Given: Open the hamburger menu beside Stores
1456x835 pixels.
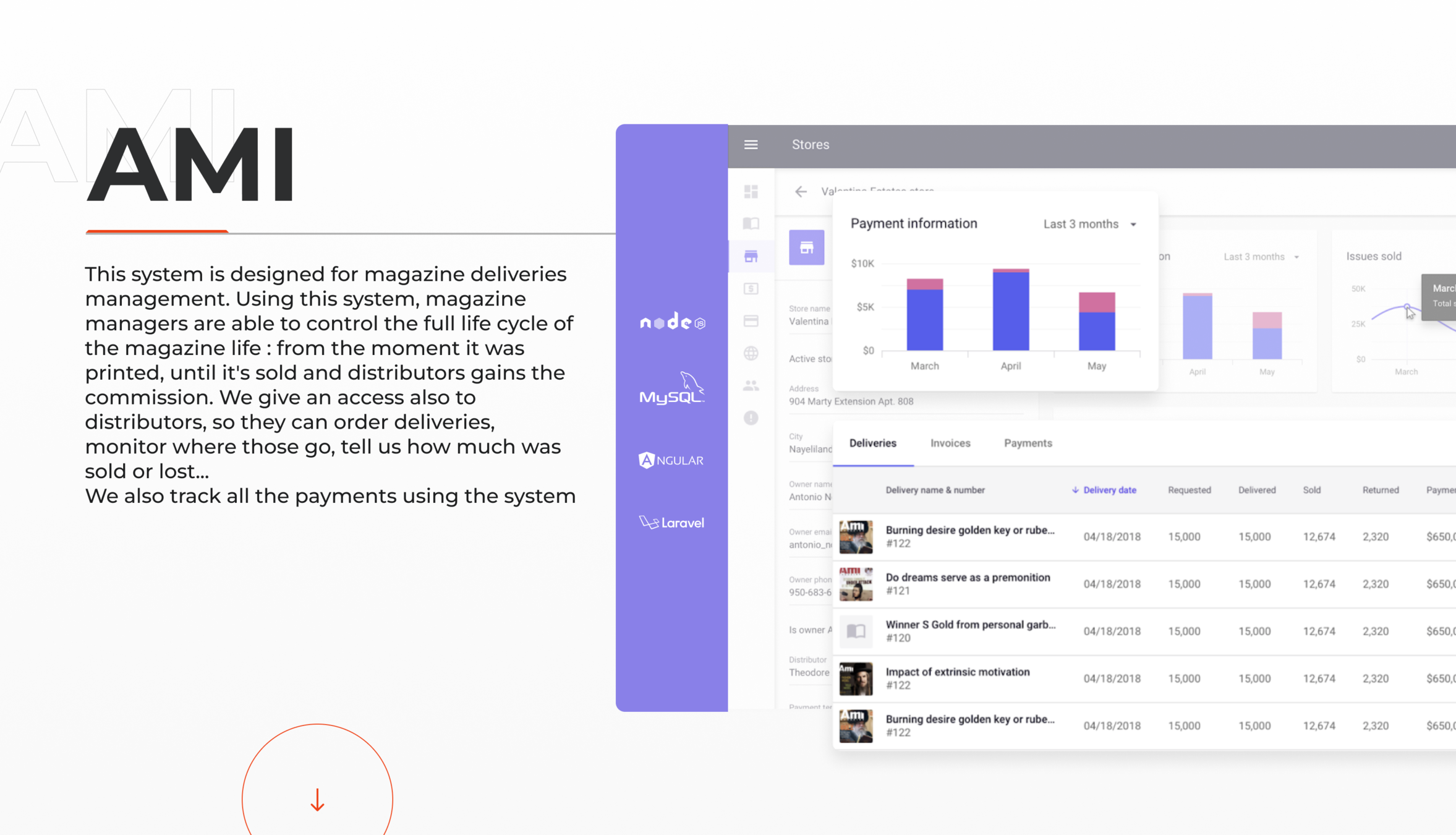Looking at the screenshot, I should 751,145.
